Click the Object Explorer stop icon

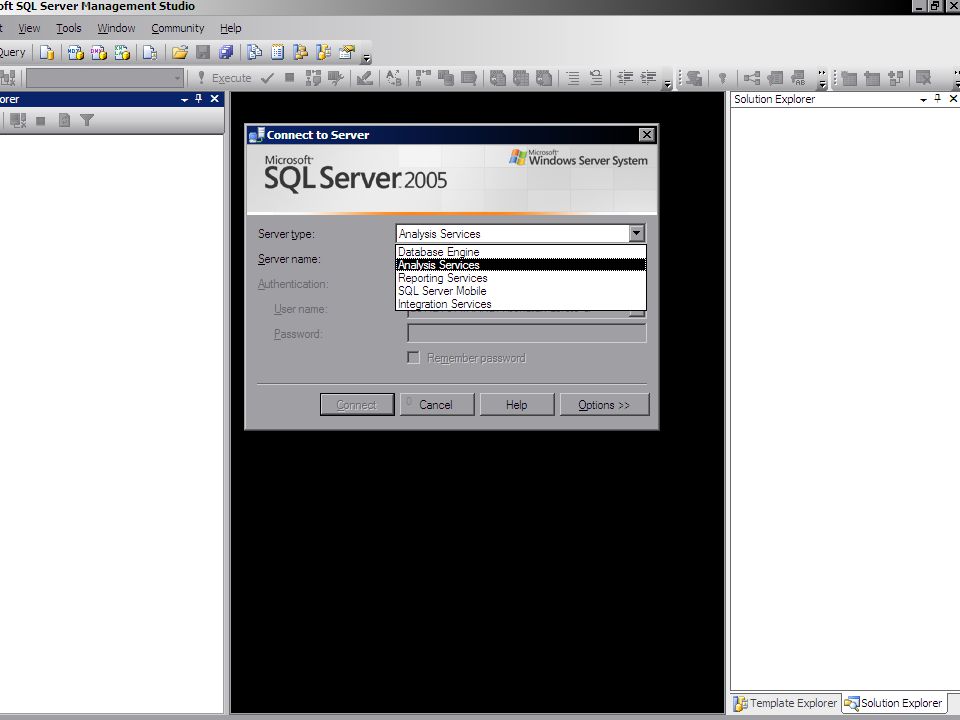(x=40, y=121)
